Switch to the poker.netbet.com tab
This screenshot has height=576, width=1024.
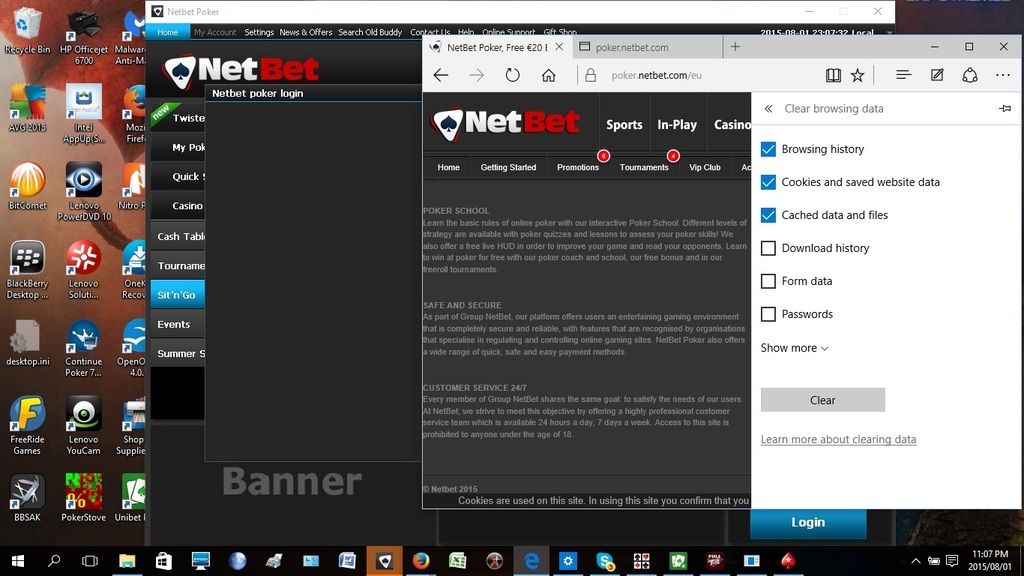tap(648, 47)
